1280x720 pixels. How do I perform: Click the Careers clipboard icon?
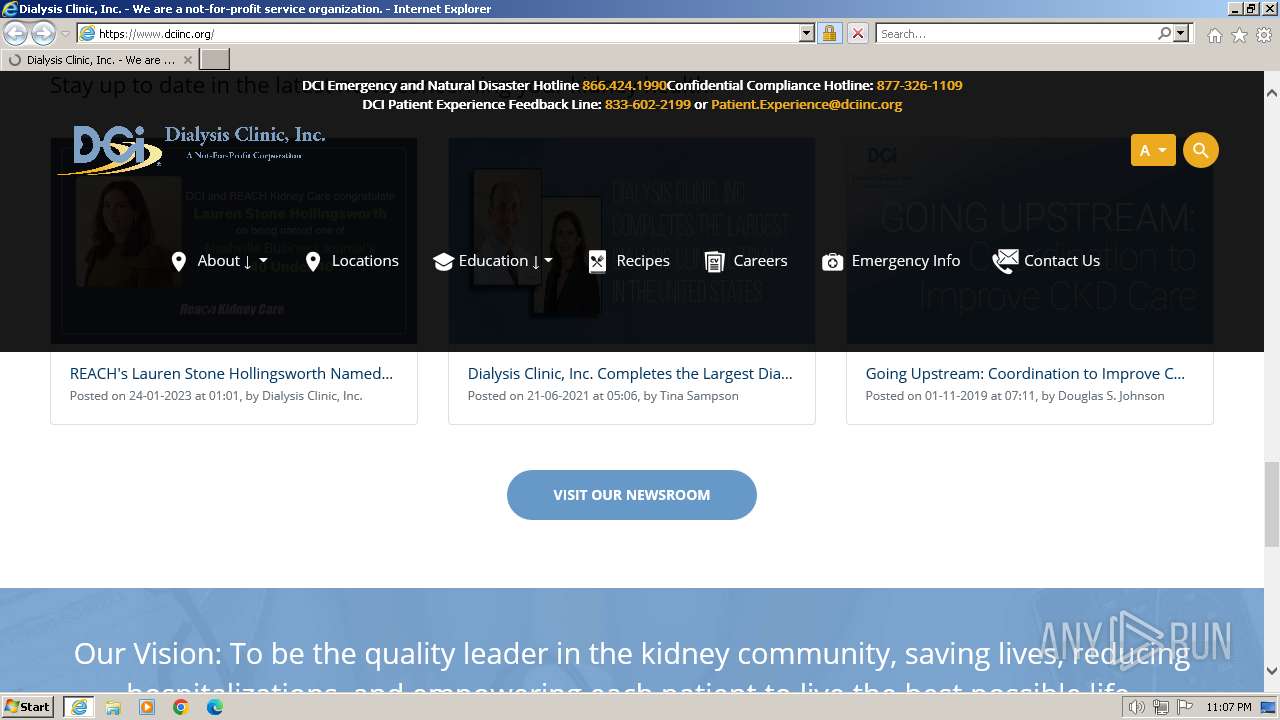click(714, 261)
